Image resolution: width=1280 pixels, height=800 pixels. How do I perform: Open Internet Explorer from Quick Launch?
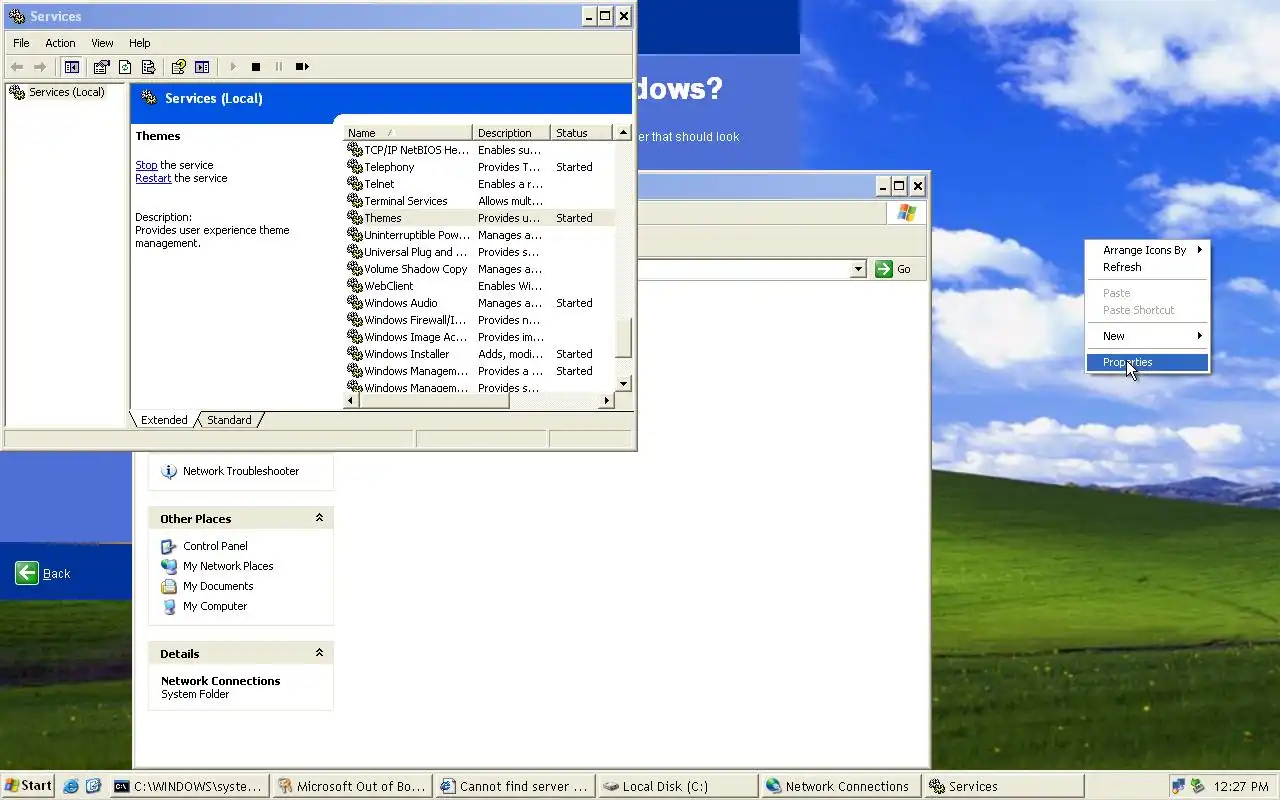click(71, 786)
